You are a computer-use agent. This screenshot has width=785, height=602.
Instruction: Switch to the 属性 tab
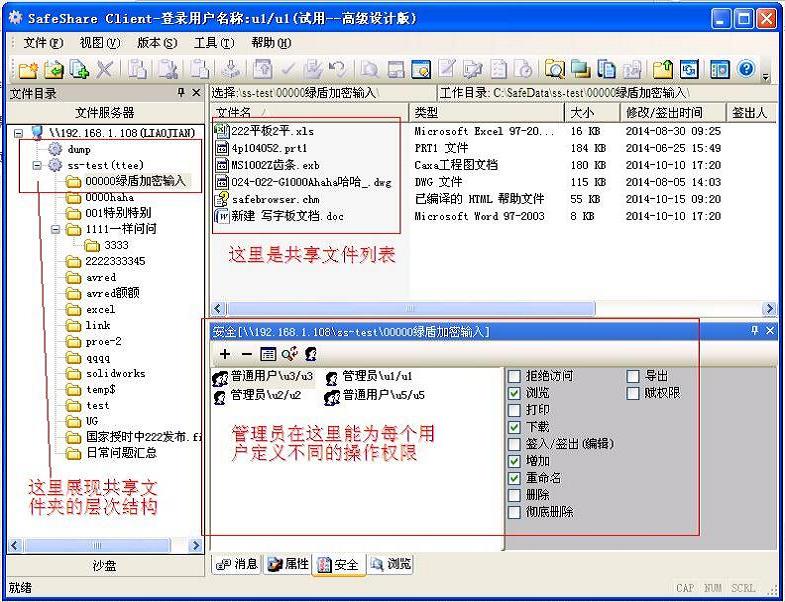[x=288, y=564]
